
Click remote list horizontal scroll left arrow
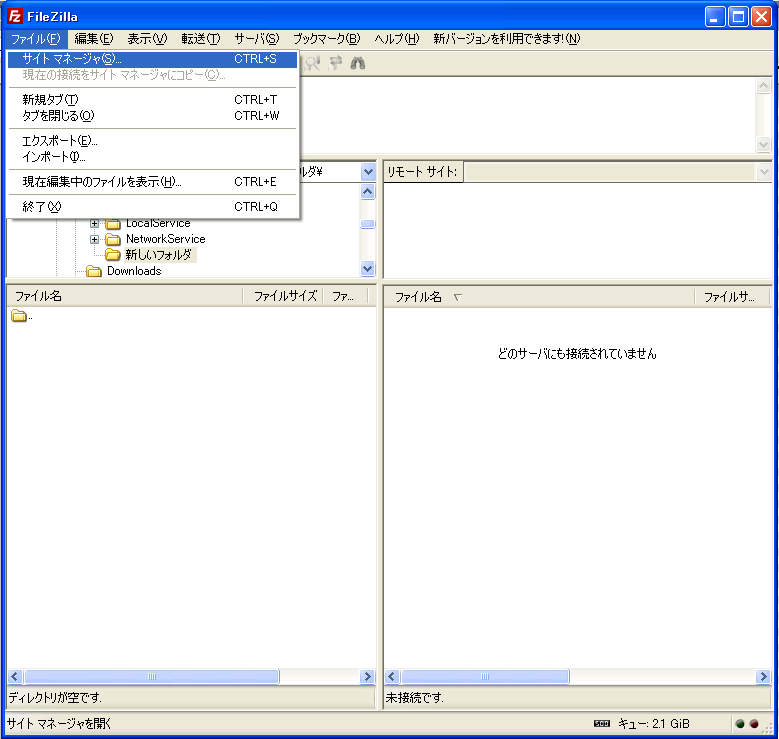(x=391, y=676)
